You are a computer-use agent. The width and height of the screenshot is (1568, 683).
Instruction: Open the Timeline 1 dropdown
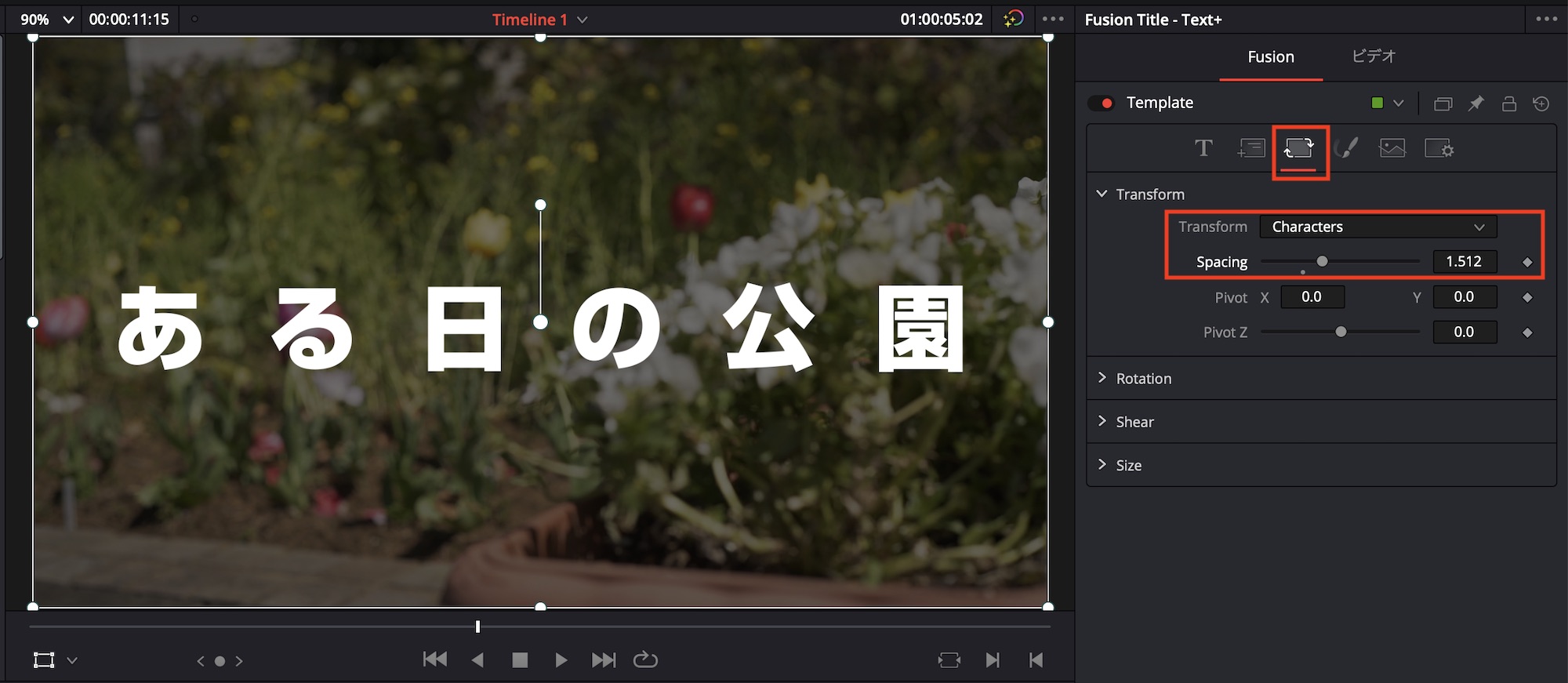tap(582, 20)
